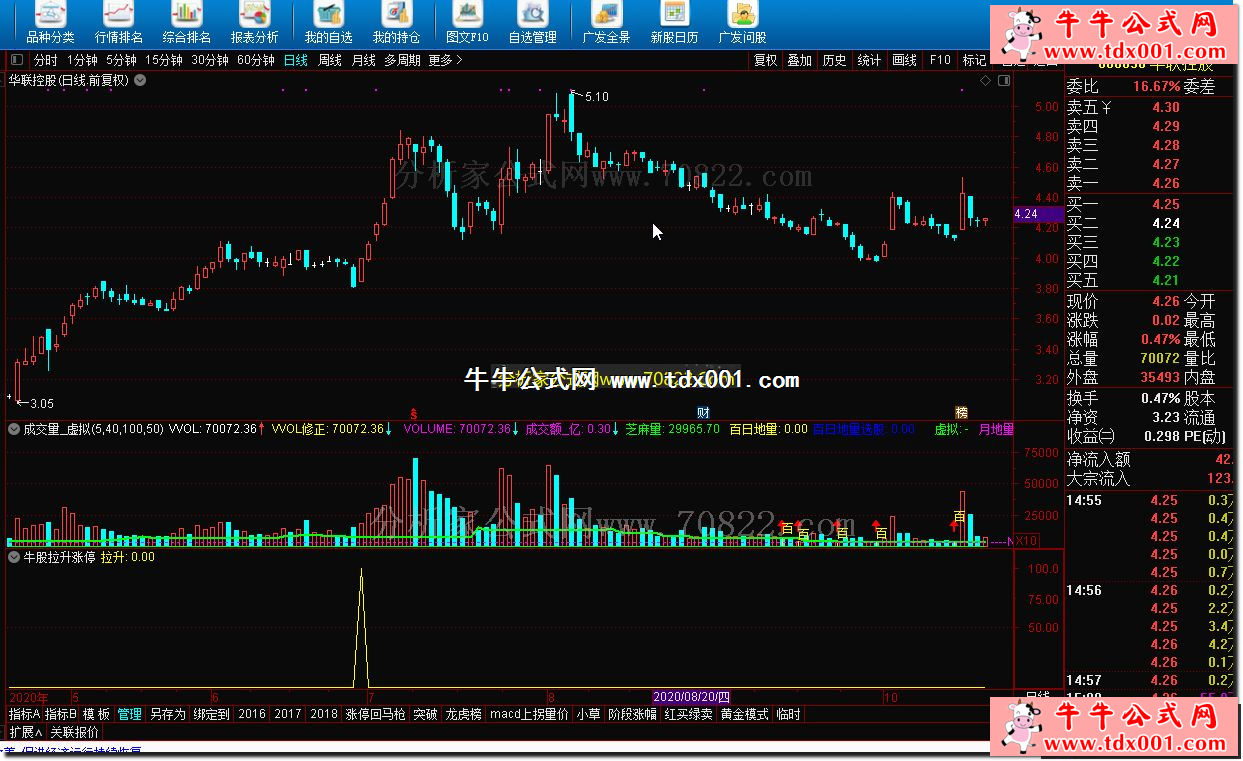Open the 牛股拉升涨停 indicator dropdown arrow
Viewport: 1243px width, 761px height.
coord(14,557)
